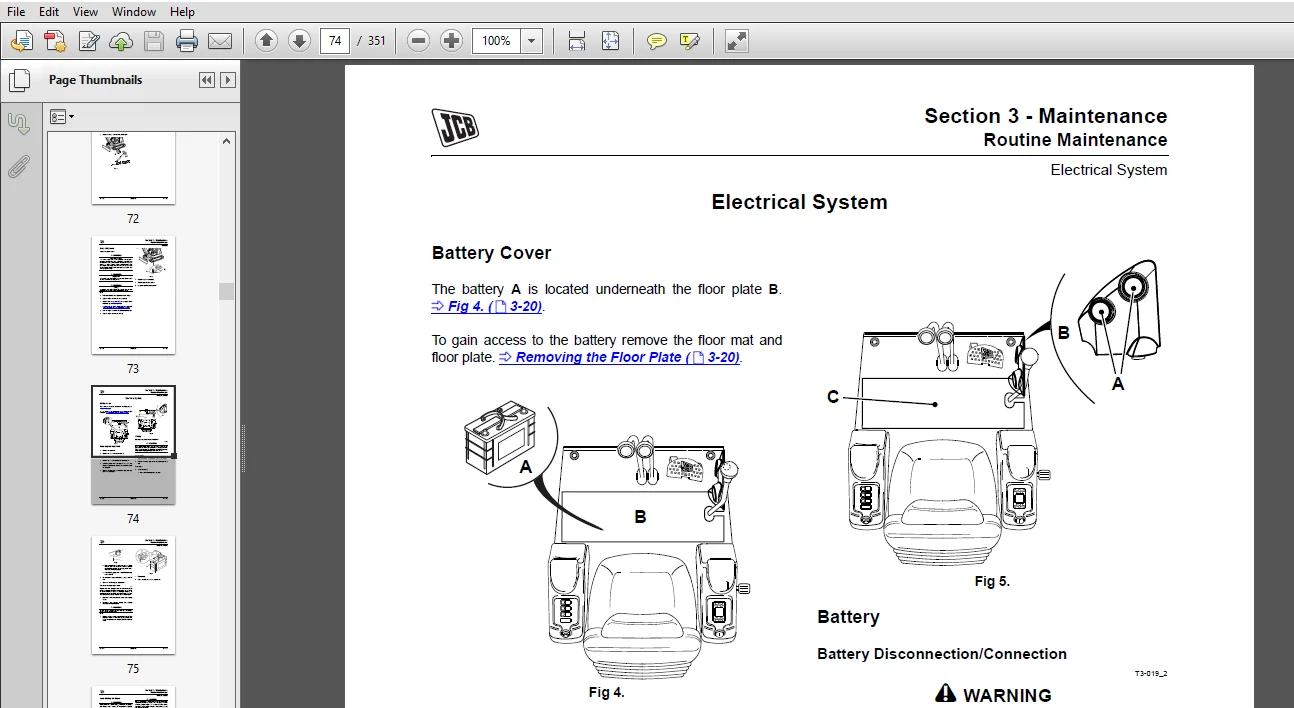The height and width of the screenshot is (708, 1294).
Task: Open the thumbnails options dropdown menu
Action: point(62,117)
